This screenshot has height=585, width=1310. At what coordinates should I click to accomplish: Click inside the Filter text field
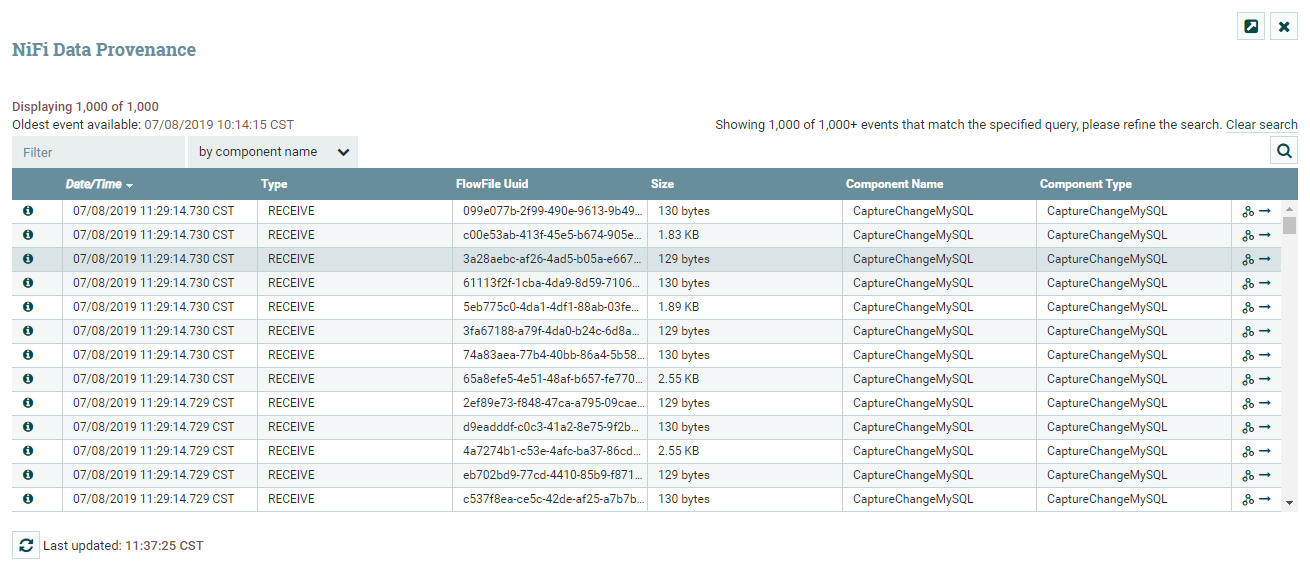pos(97,151)
